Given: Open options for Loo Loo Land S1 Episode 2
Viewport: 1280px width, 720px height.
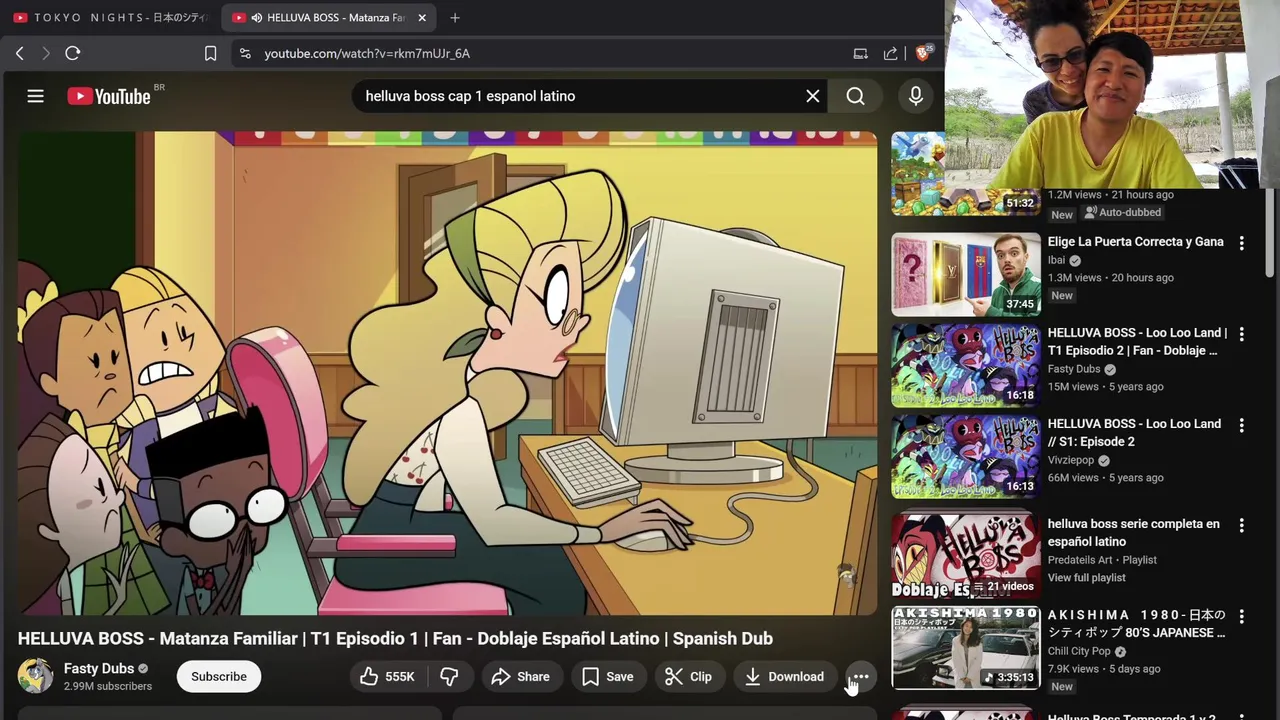Looking at the screenshot, I should click(x=1242, y=425).
